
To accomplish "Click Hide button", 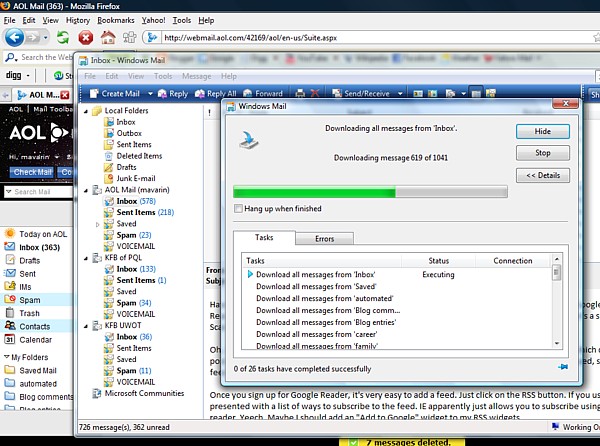I will pyautogui.click(x=543, y=131).
